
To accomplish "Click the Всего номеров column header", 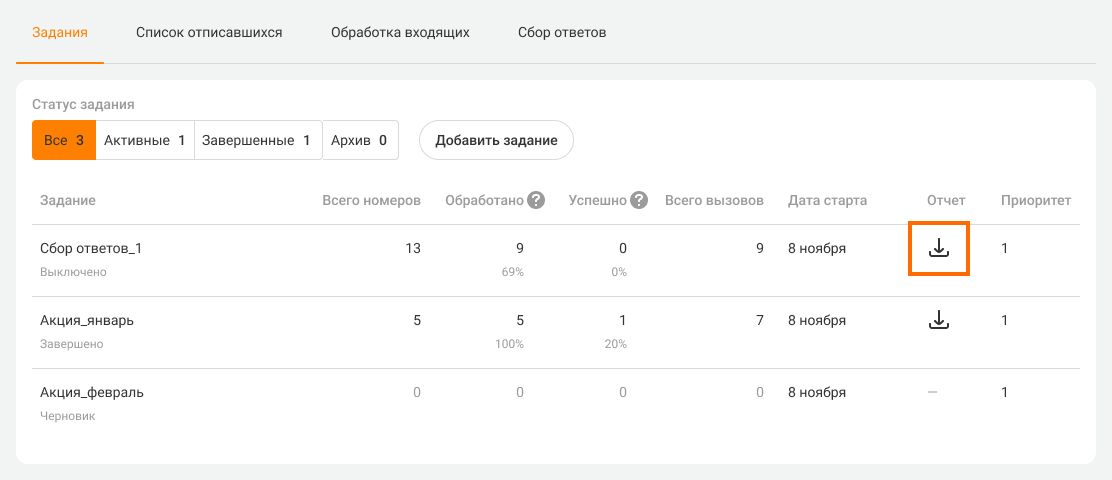I will coord(371,200).
